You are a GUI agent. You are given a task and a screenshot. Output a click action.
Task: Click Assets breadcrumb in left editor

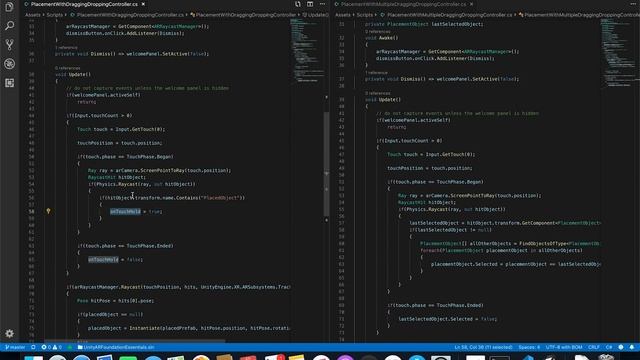pyautogui.click(x=33, y=15)
